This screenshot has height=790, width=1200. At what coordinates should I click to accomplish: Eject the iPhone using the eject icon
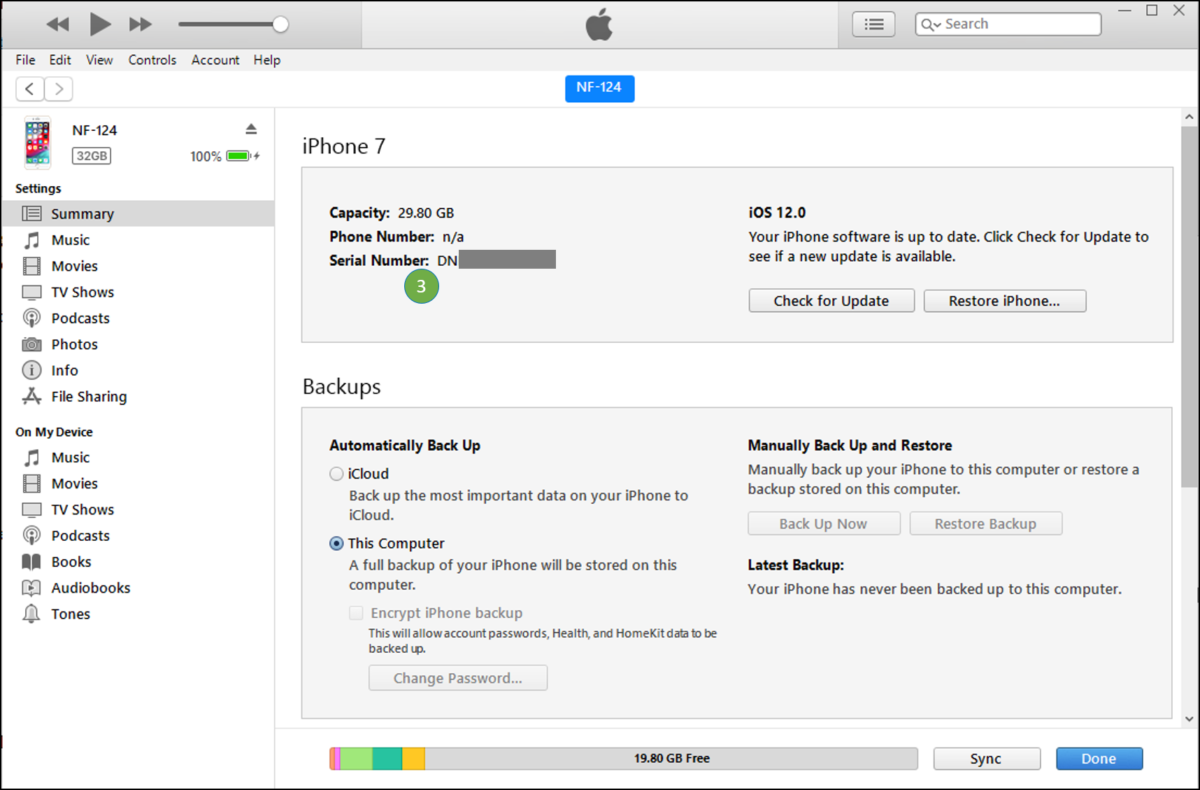click(251, 128)
